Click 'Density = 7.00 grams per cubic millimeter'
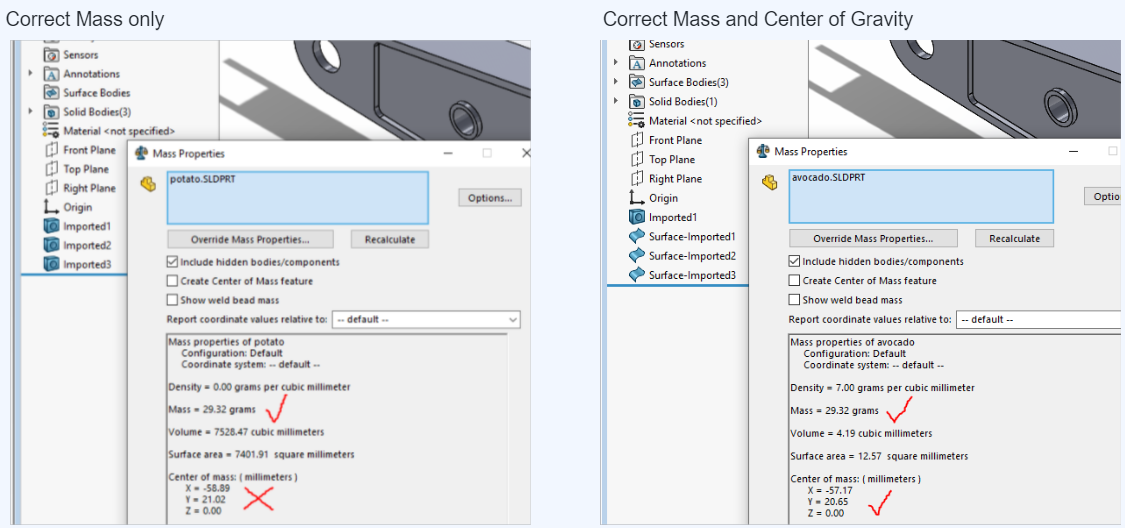The width and height of the screenshot is (1125, 528). point(882,387)
